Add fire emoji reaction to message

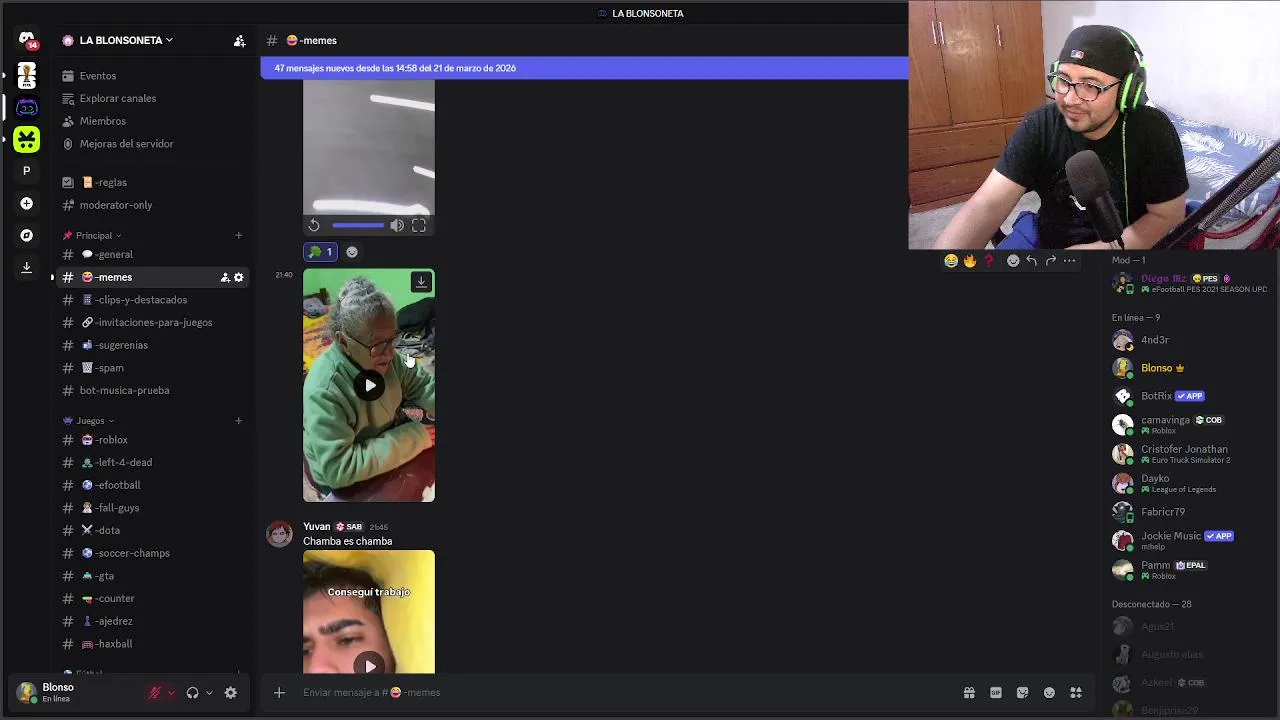click(x=970, y=261)
